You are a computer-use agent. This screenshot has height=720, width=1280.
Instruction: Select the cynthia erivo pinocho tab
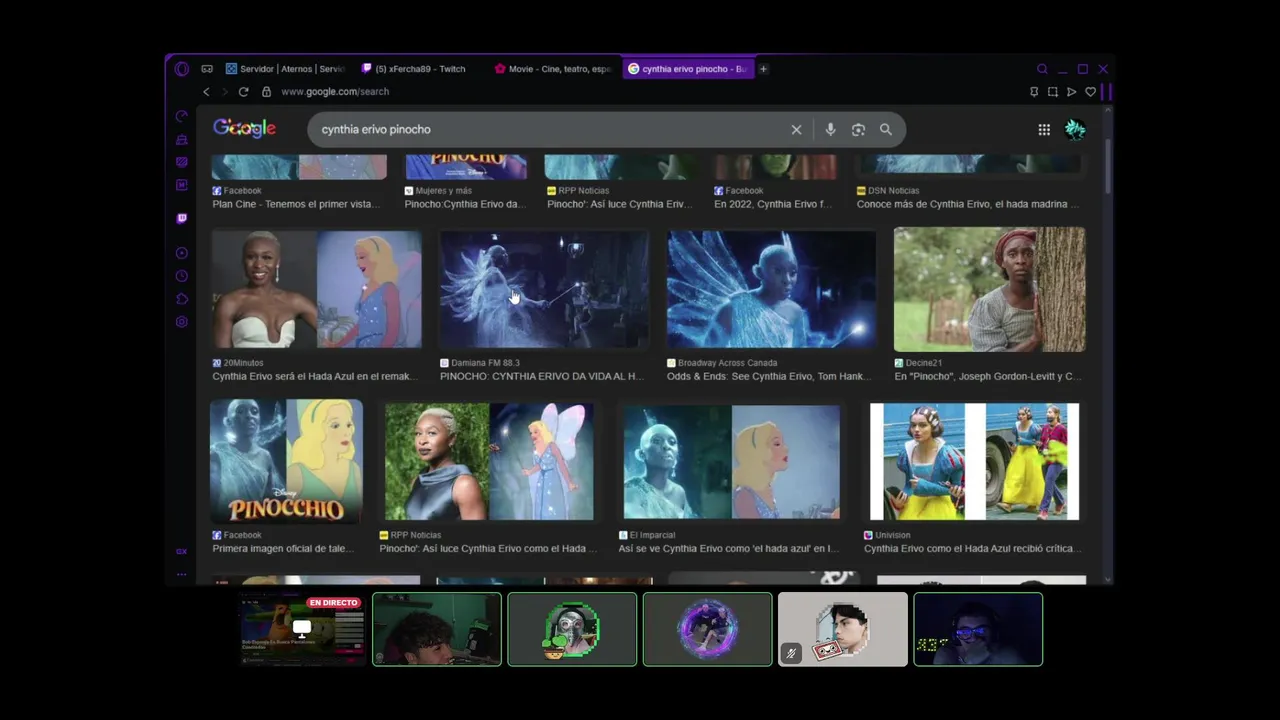[688, 69]
